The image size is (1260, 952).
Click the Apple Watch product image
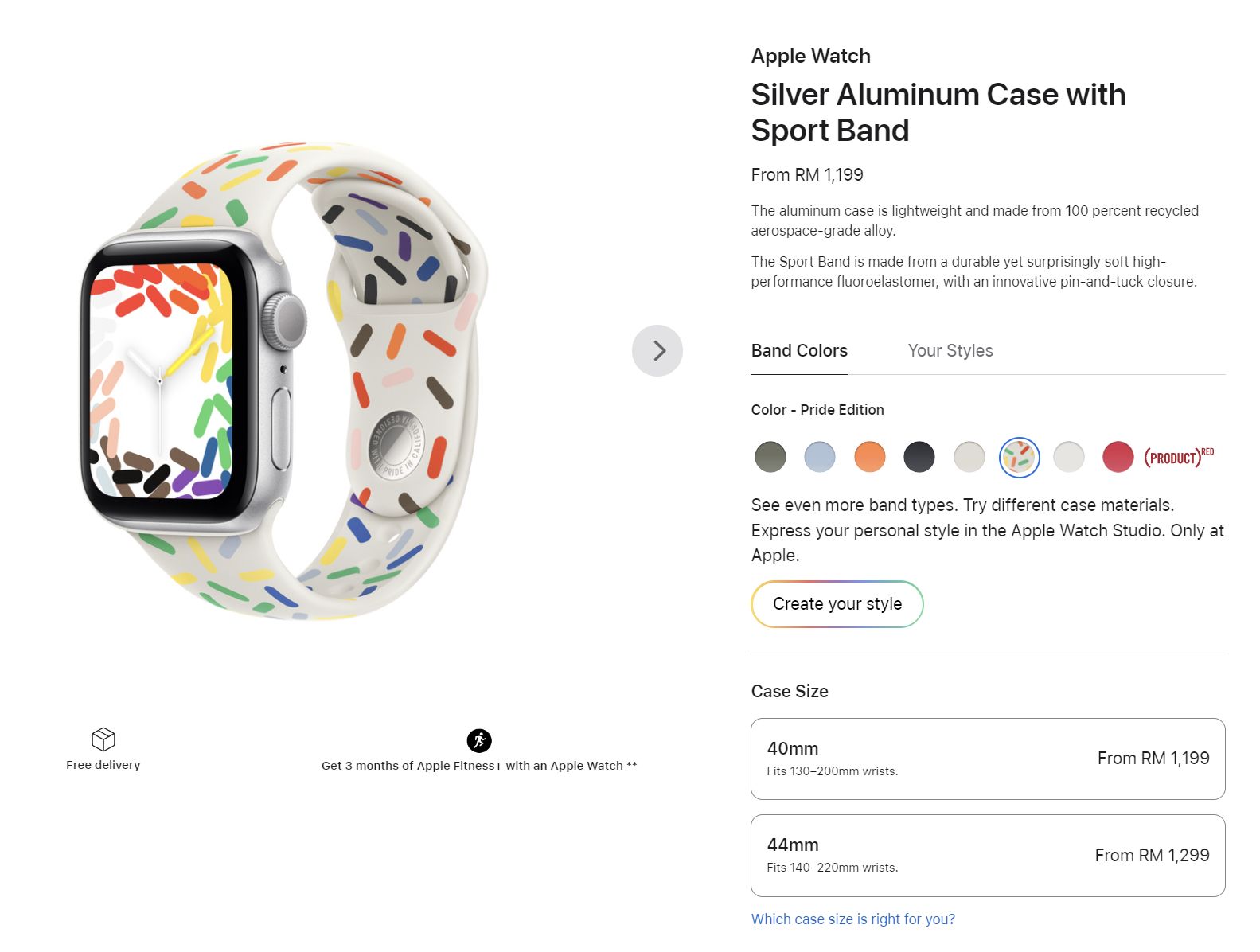point(302,374)
